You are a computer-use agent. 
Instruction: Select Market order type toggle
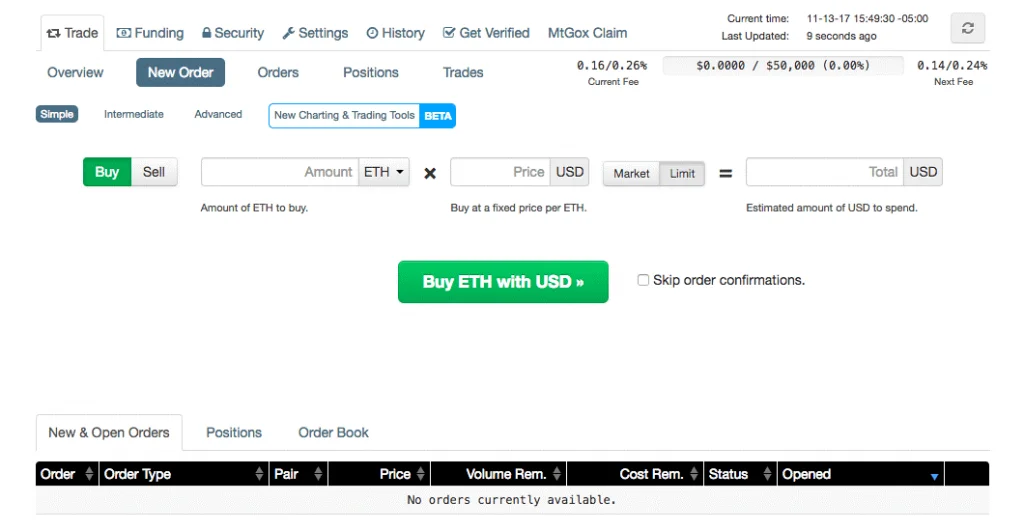click(x=632, y=174)
